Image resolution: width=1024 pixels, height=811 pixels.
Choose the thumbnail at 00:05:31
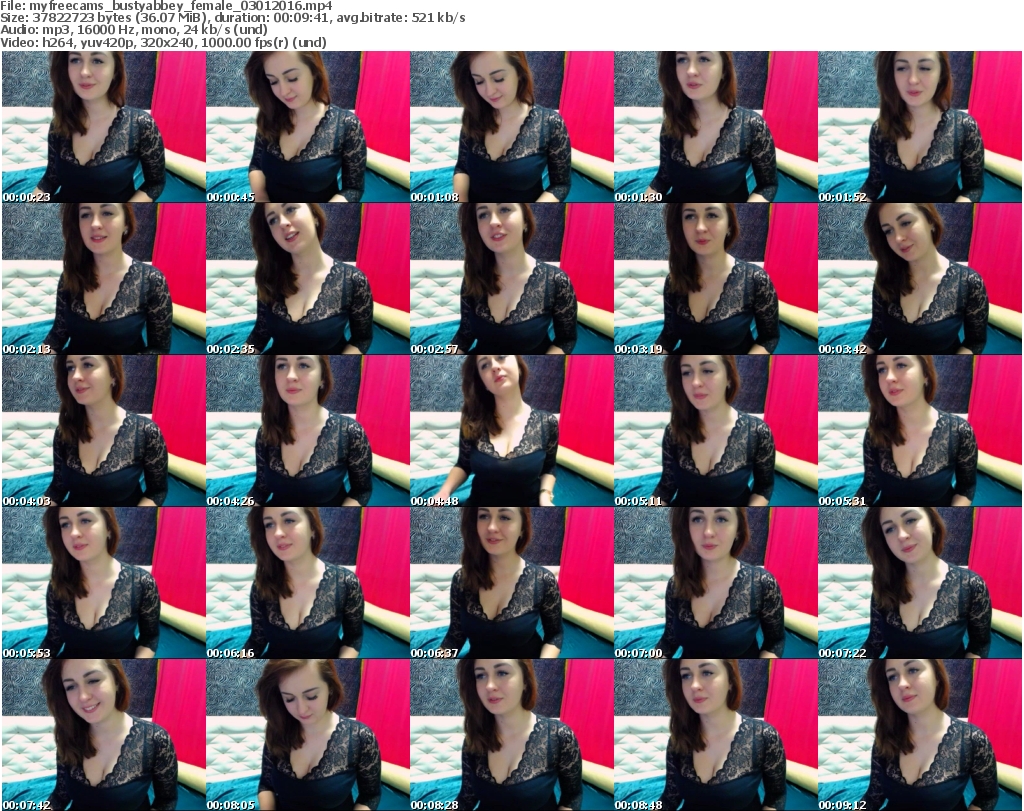[920, 431]
